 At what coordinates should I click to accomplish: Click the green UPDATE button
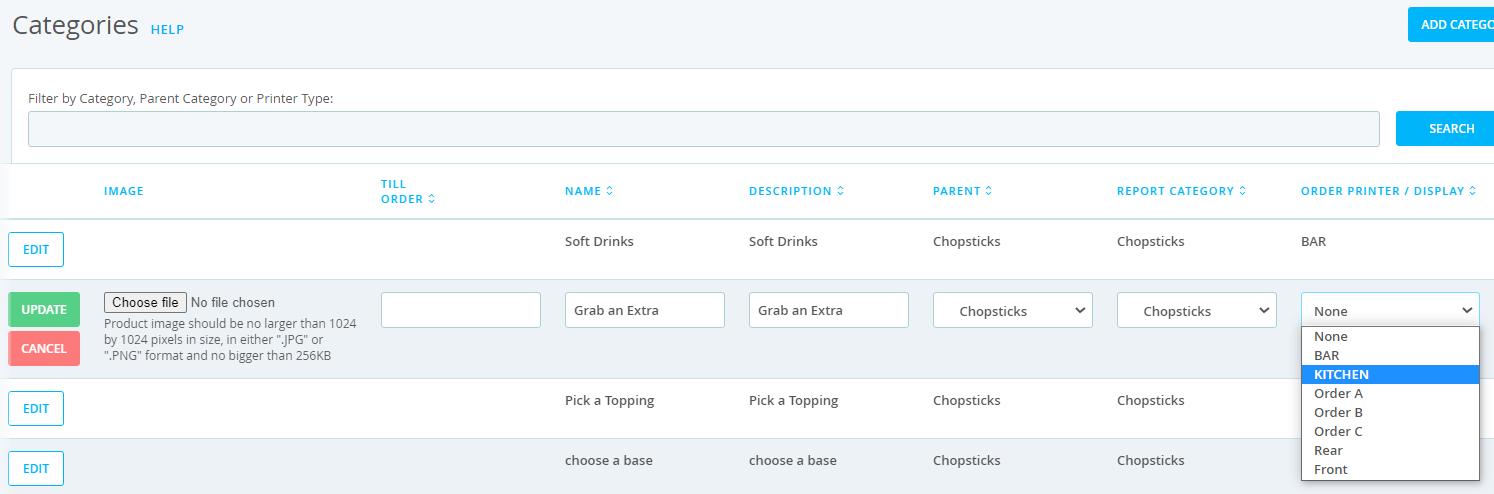click(x=44, y=310)
